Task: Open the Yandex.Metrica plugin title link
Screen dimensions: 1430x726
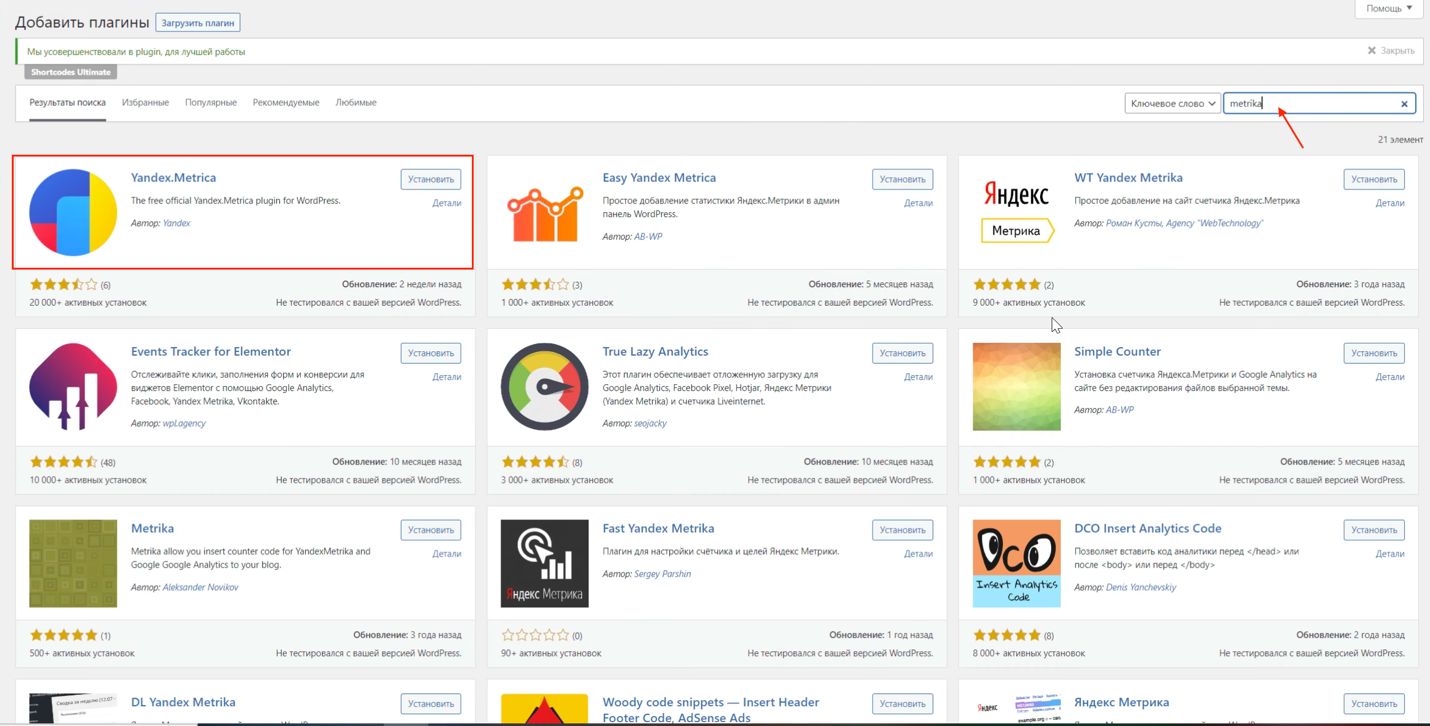Action: coord(173,178)
